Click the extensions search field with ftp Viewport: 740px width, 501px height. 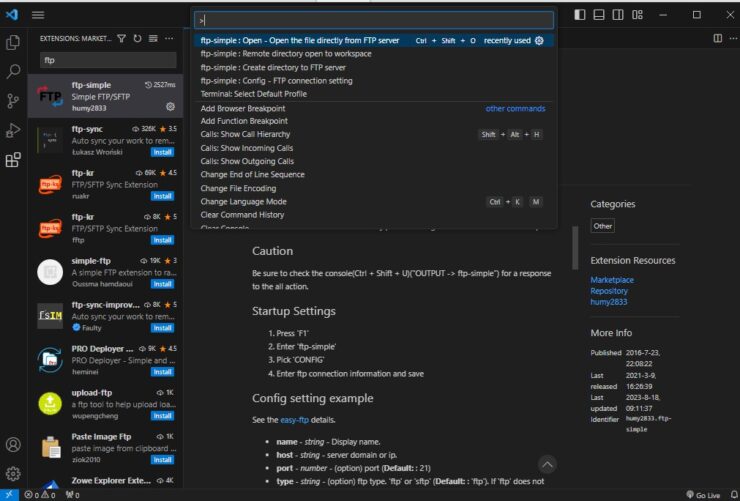pyautogui.click(x=108, y=60)
